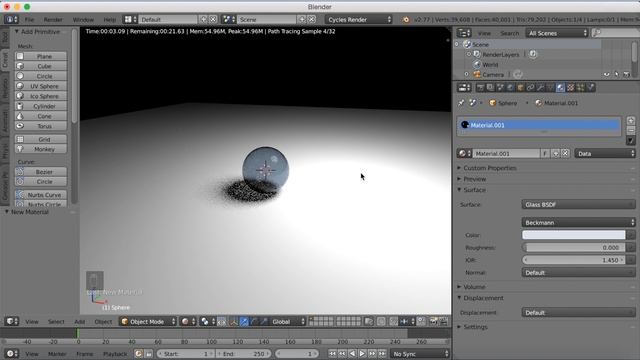Toggle fake user F for Material.001
Viewport: 640px width, 360px height.
pos(545,153)
